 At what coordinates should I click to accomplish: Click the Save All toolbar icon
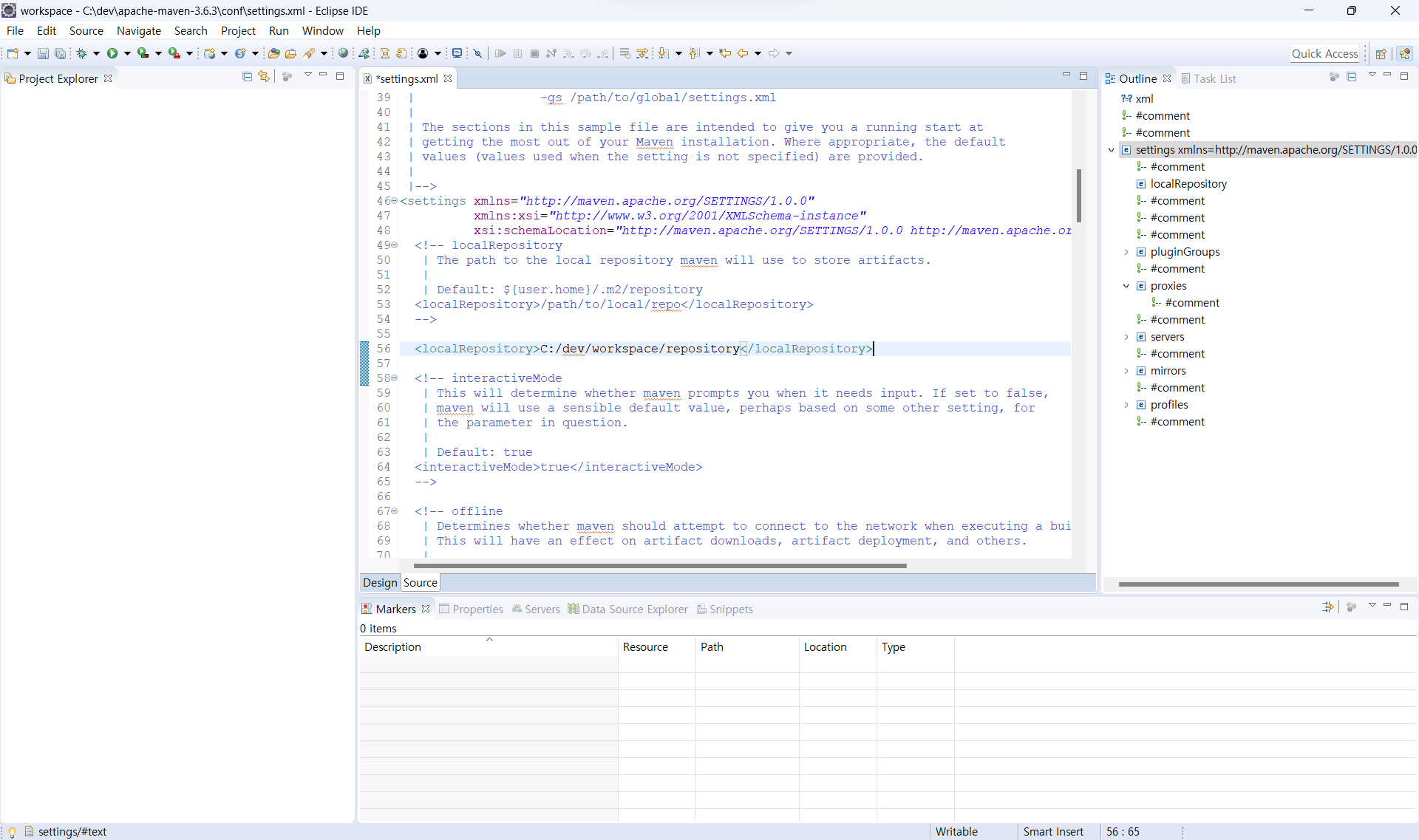60,53
